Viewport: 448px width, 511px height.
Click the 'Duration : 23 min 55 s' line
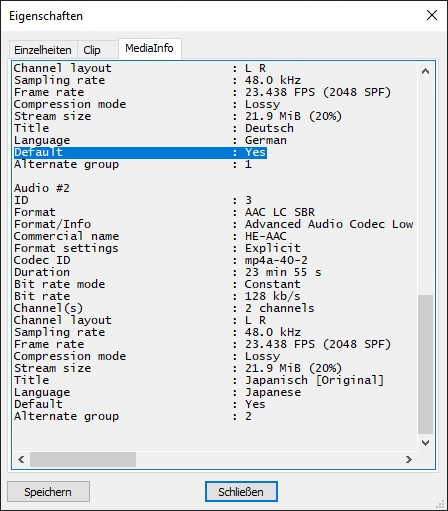pos(168,272)
